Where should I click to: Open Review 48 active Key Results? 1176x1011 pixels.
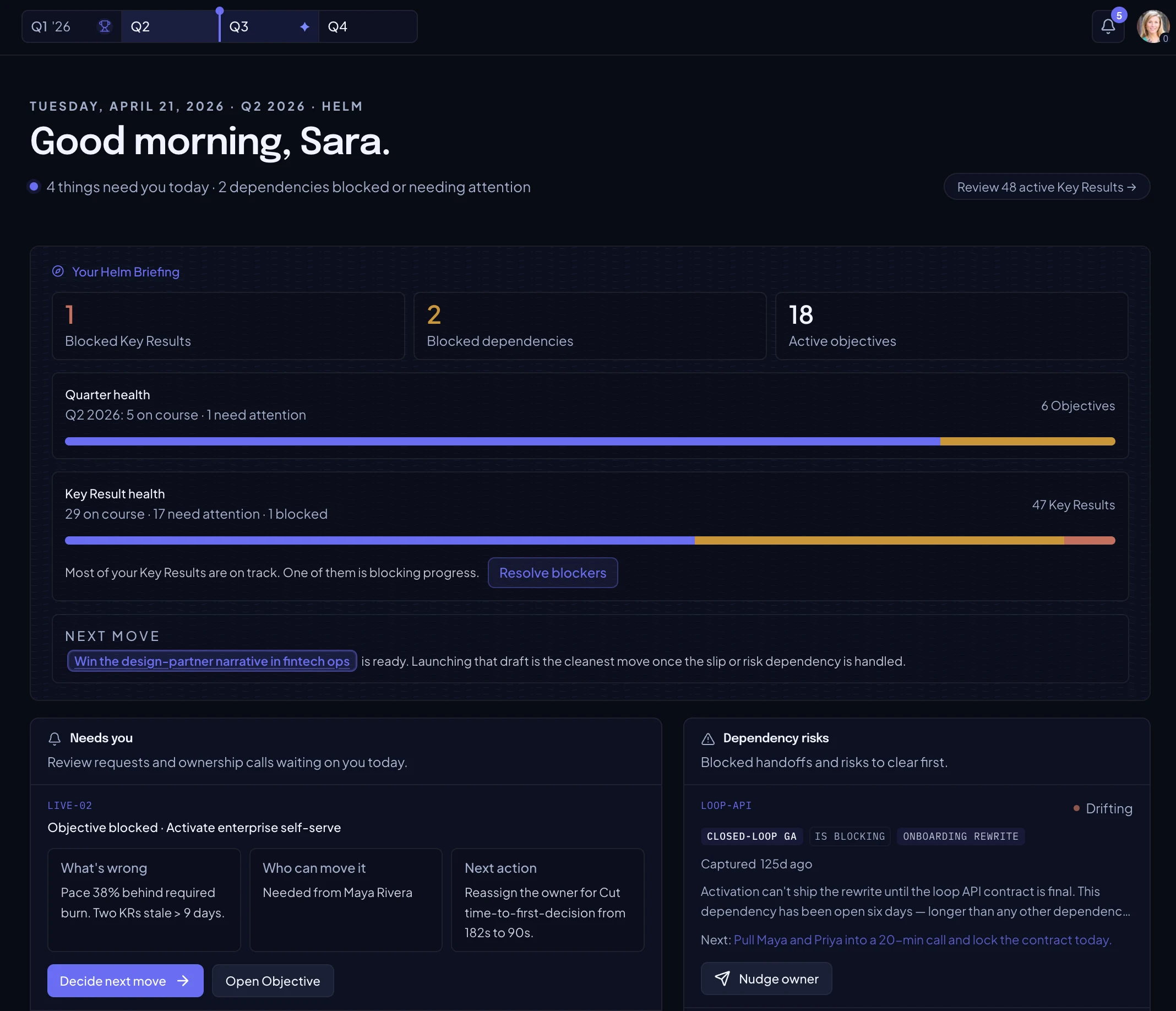(1047, 187)
